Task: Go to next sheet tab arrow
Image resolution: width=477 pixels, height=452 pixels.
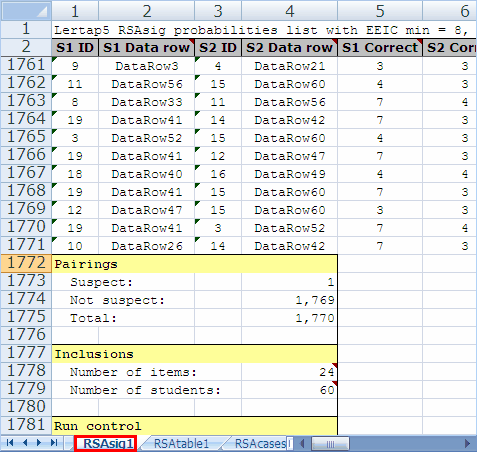Action: 39,443
